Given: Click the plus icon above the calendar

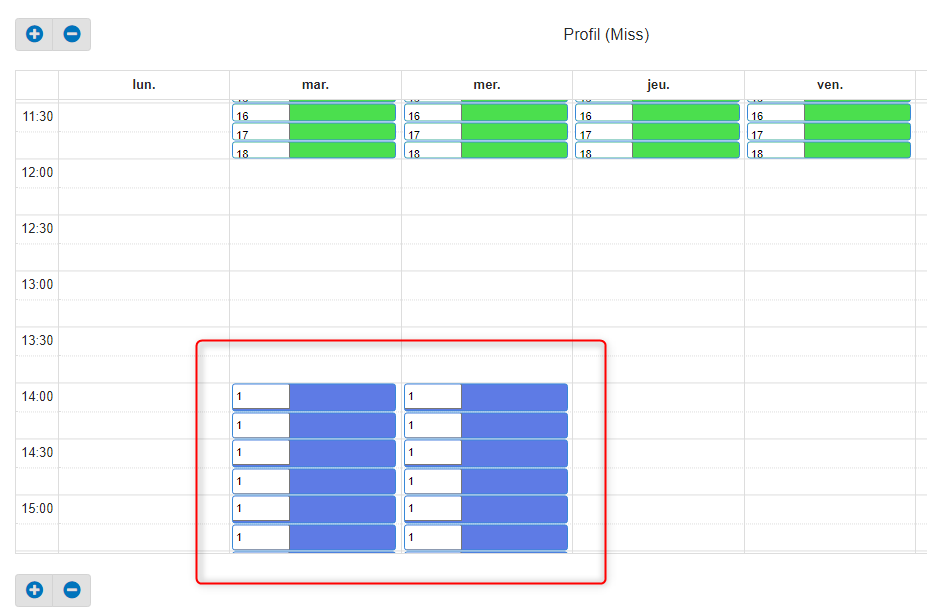Looking at the screenshot, I should pos(35,34).
